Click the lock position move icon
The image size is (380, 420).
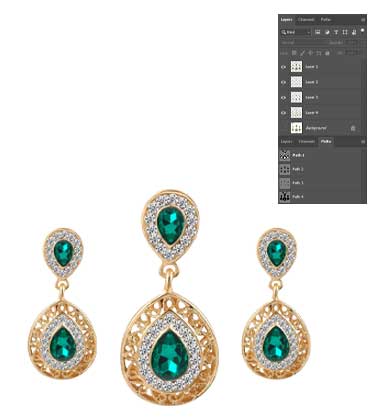[x=310, y=53]
